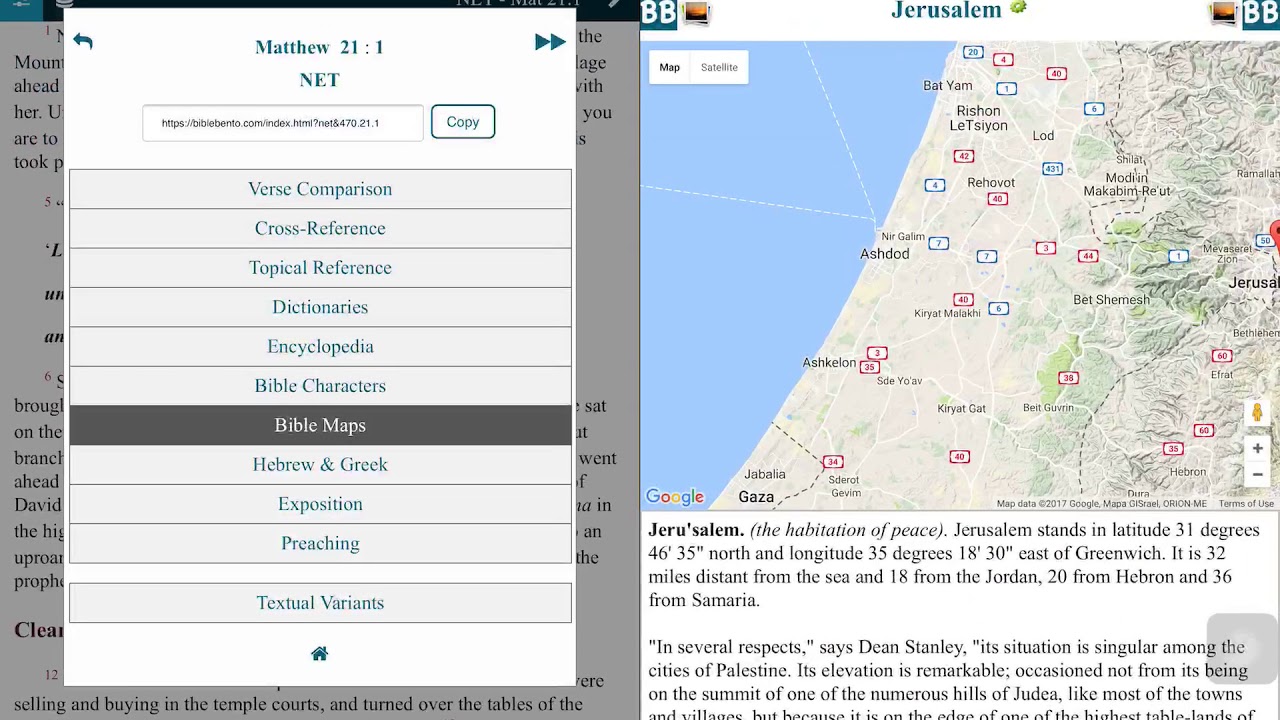Image resolution: width=1280 pixels, height=720 pixels.
Task: Click the Google logo on the map
Action: 675,497
